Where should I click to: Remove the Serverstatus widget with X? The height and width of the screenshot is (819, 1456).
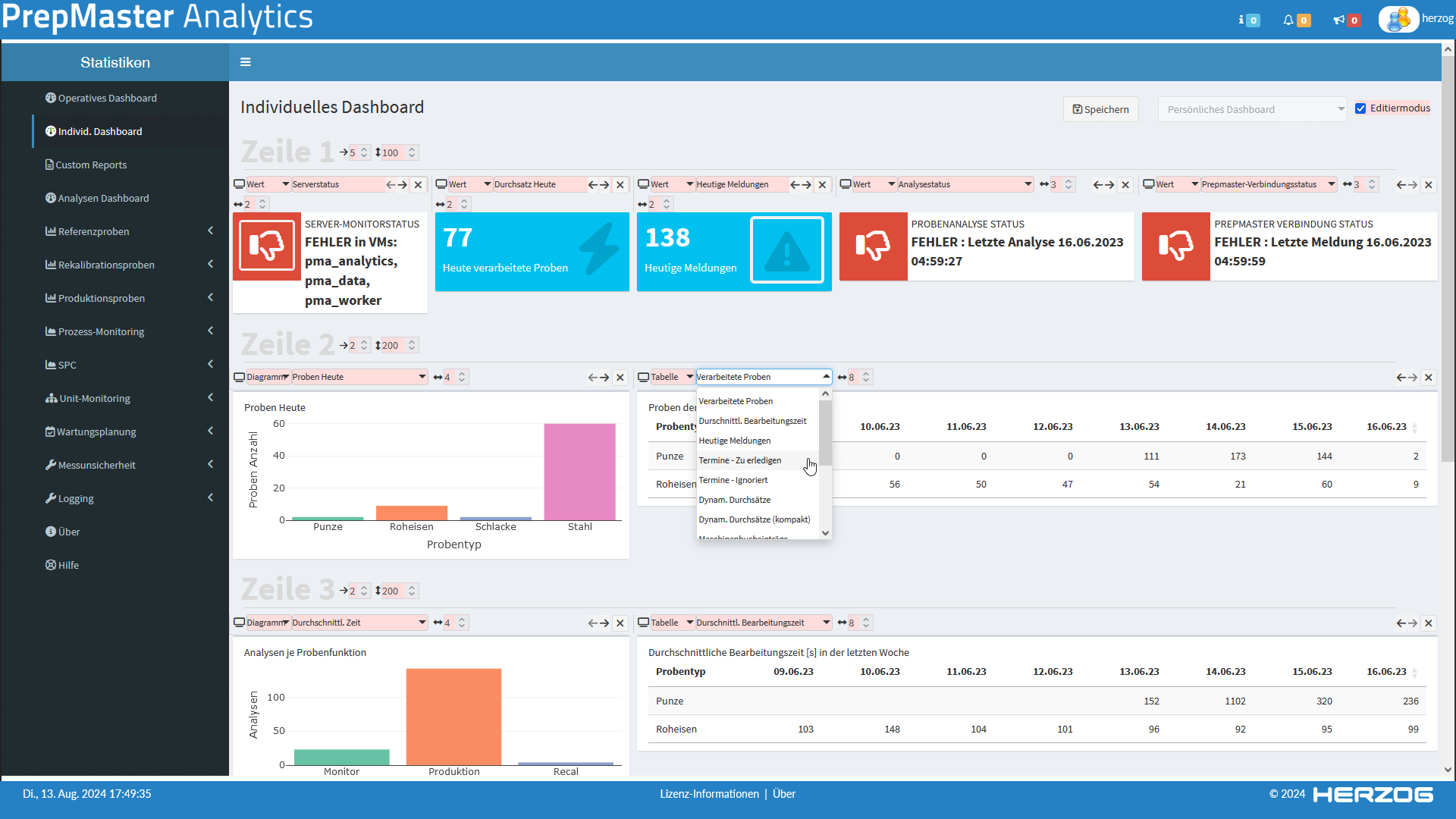(418, 184)
